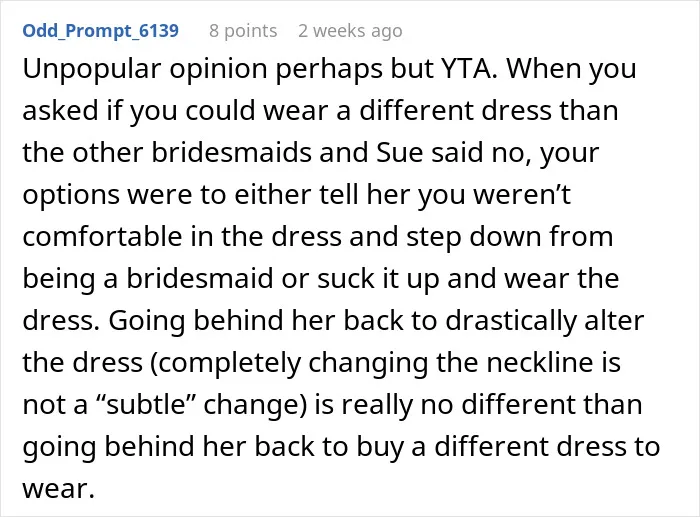Click the "8 points" score label
700x517 pixels.
pyautogui.click(x=243, y=31)
